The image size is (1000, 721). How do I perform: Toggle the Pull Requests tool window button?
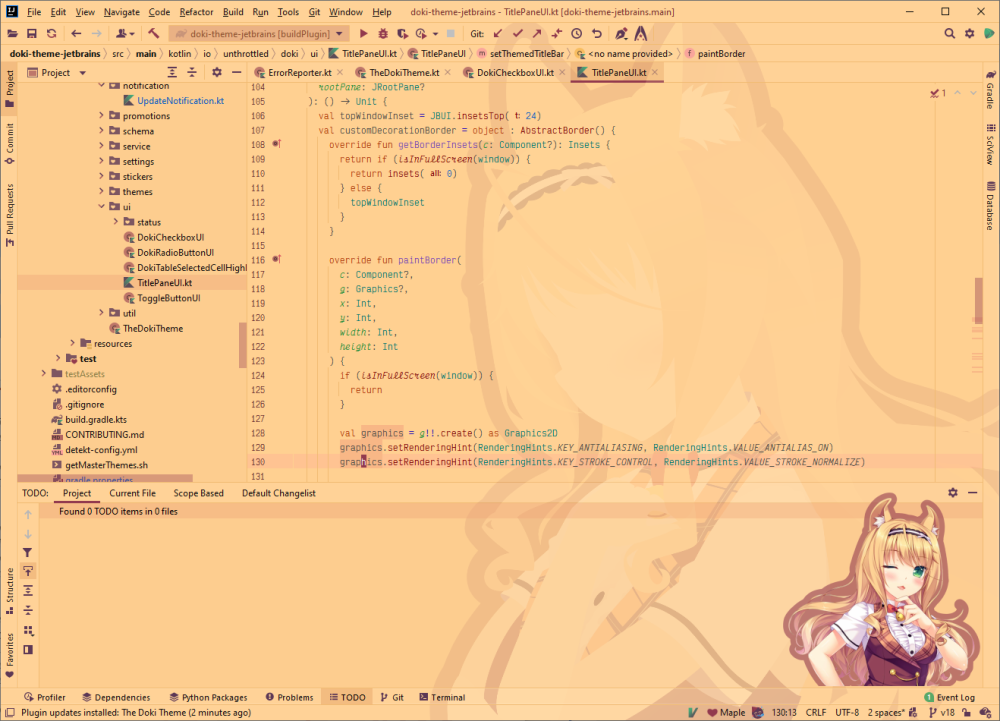click(x=10, y=215)
